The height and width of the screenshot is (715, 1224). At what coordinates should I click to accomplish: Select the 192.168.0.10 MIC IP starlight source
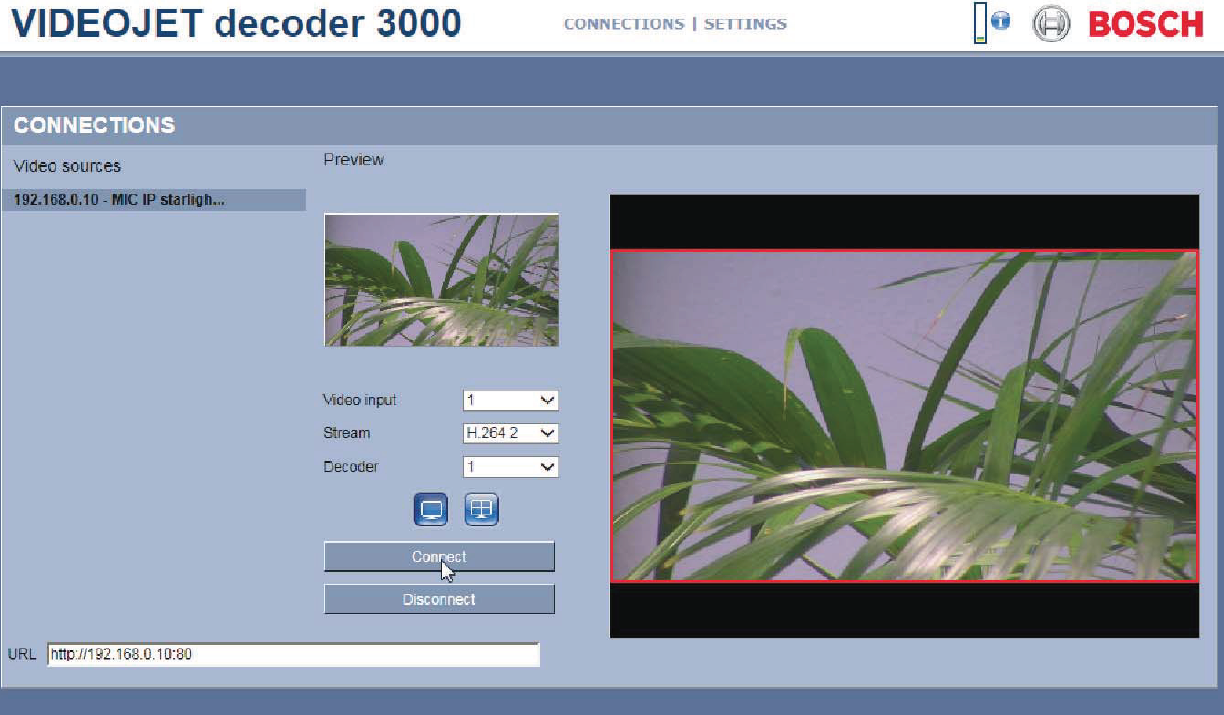(153, 200)
